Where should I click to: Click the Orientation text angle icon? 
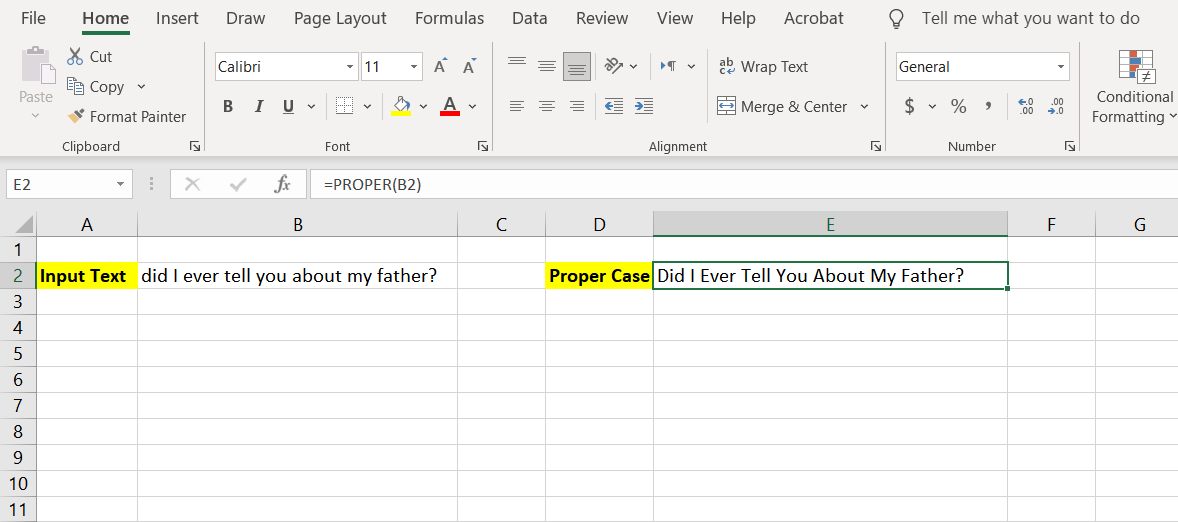615,66
